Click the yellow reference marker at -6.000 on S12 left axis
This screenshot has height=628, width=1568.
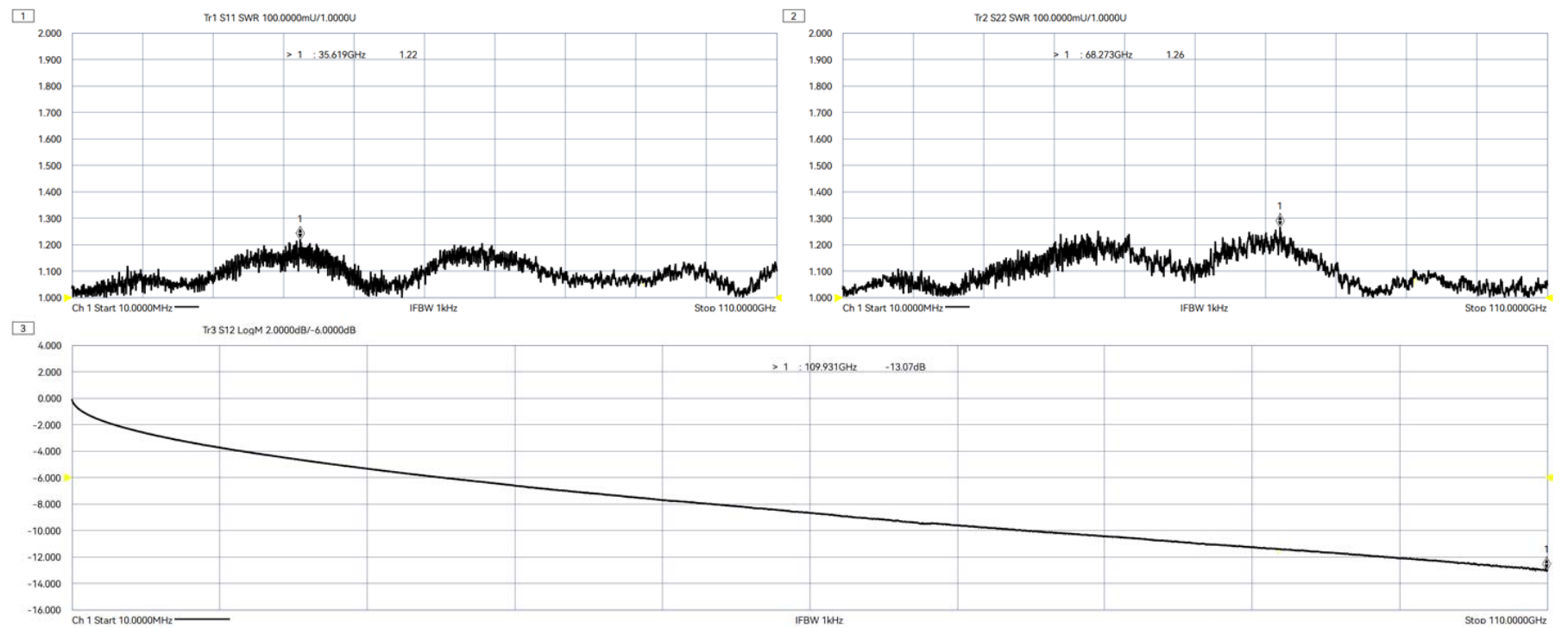[x=66, y=477]
